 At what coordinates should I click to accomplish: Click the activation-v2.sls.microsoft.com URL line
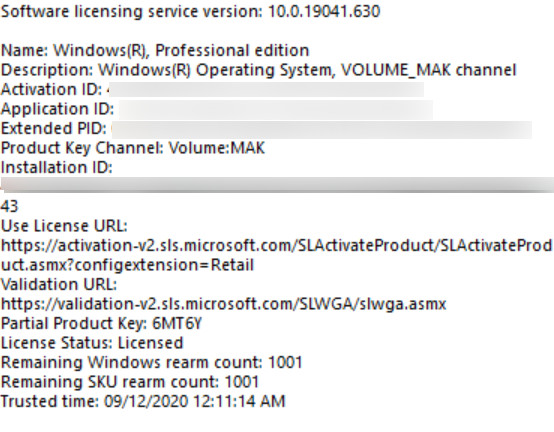point(276,245)
